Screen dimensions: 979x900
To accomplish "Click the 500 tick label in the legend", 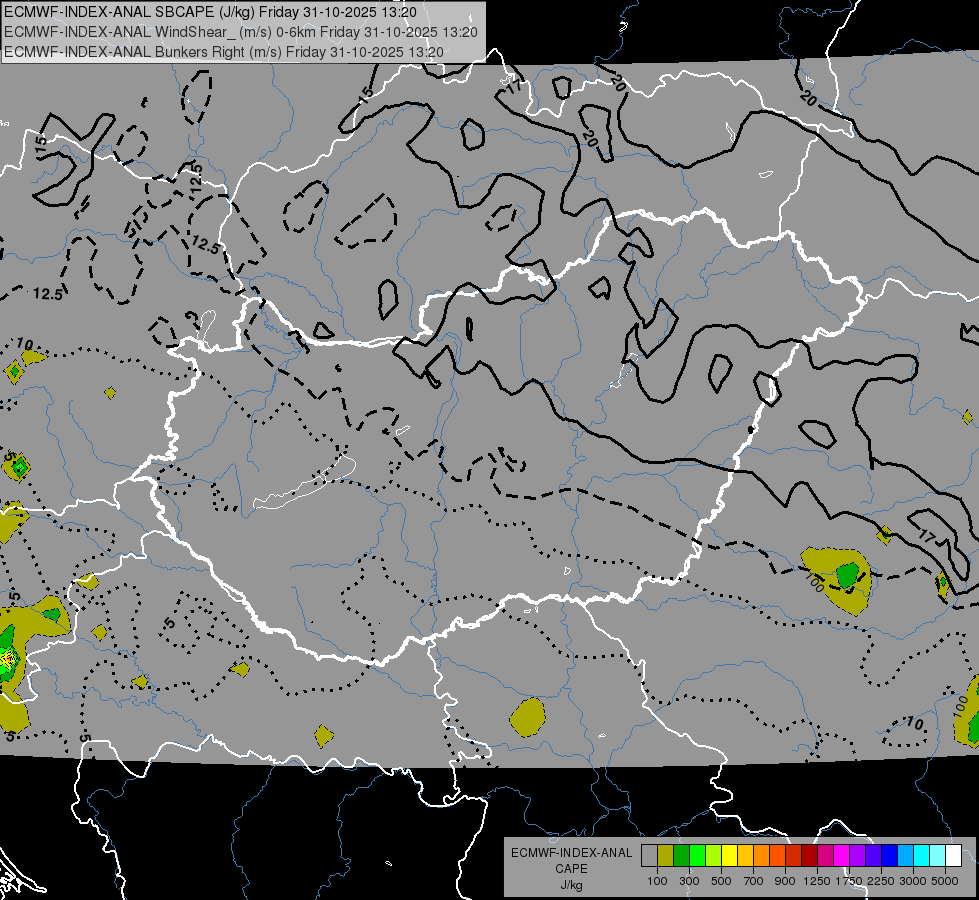I will (721, 881).
